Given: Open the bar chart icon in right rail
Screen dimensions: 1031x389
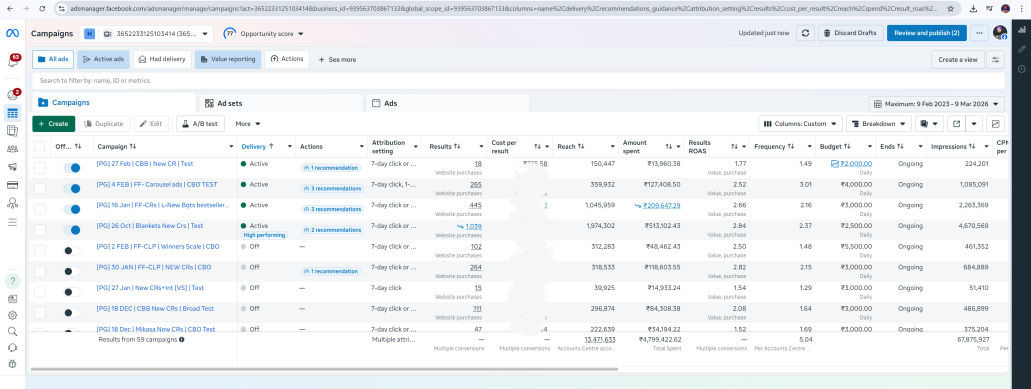Looking at the screenshot, I should tap(1021, 30).
